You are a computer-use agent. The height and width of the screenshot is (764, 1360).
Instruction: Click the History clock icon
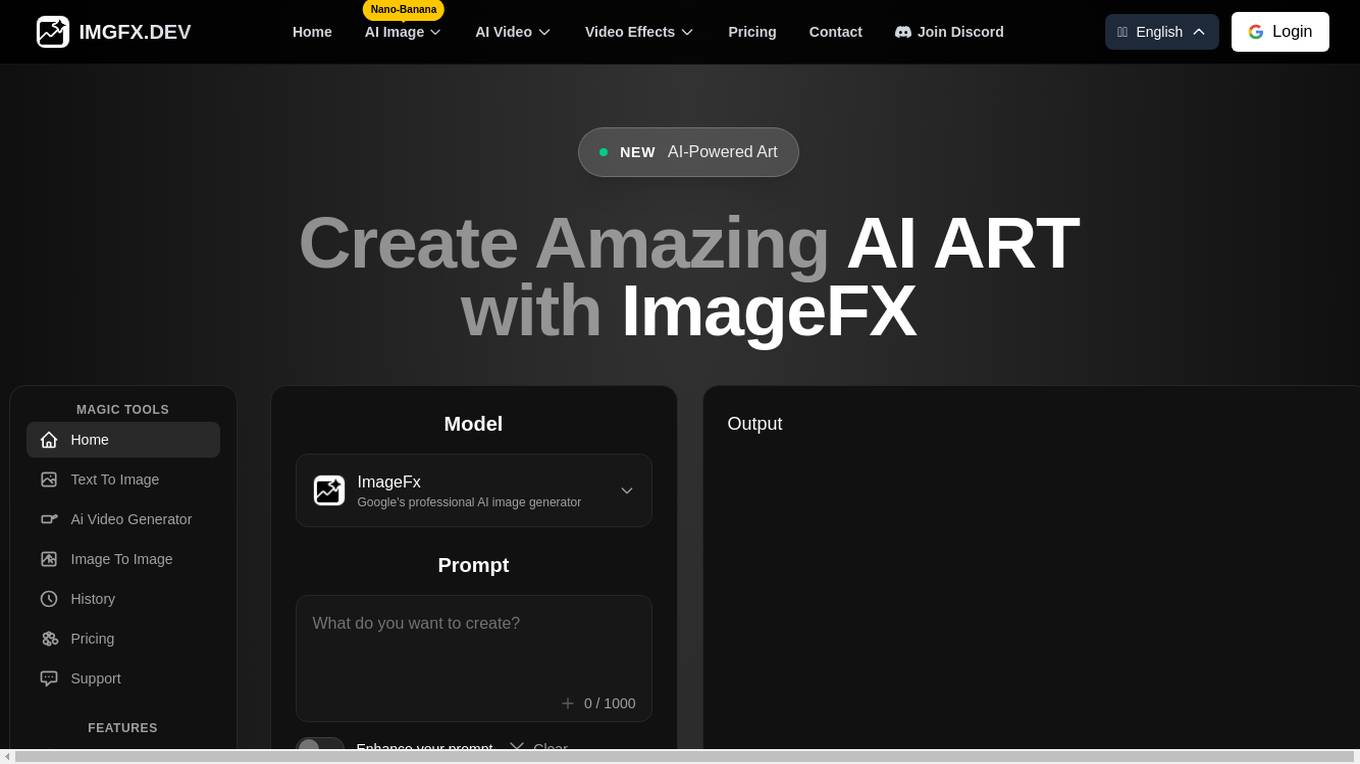point(49,599)
